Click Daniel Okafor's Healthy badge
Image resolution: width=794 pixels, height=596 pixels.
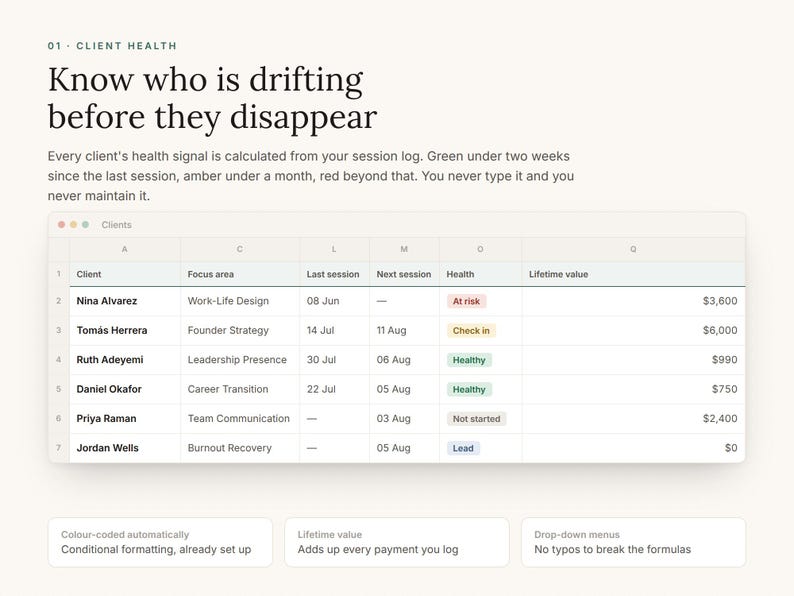coord(469,389)
